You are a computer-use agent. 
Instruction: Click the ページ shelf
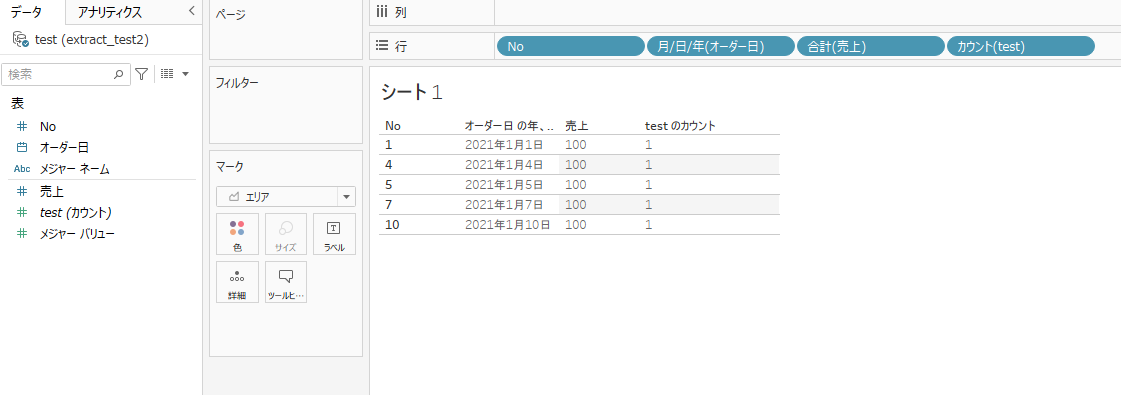tap(286, 30)
